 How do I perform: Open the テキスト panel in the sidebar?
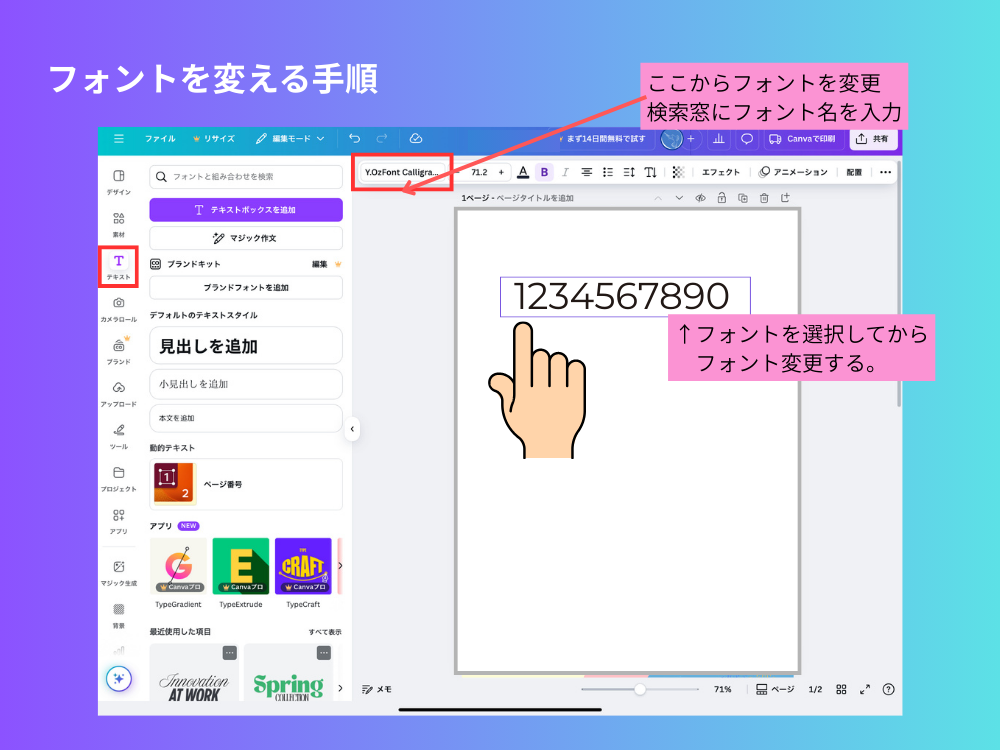tap(120, 264)
